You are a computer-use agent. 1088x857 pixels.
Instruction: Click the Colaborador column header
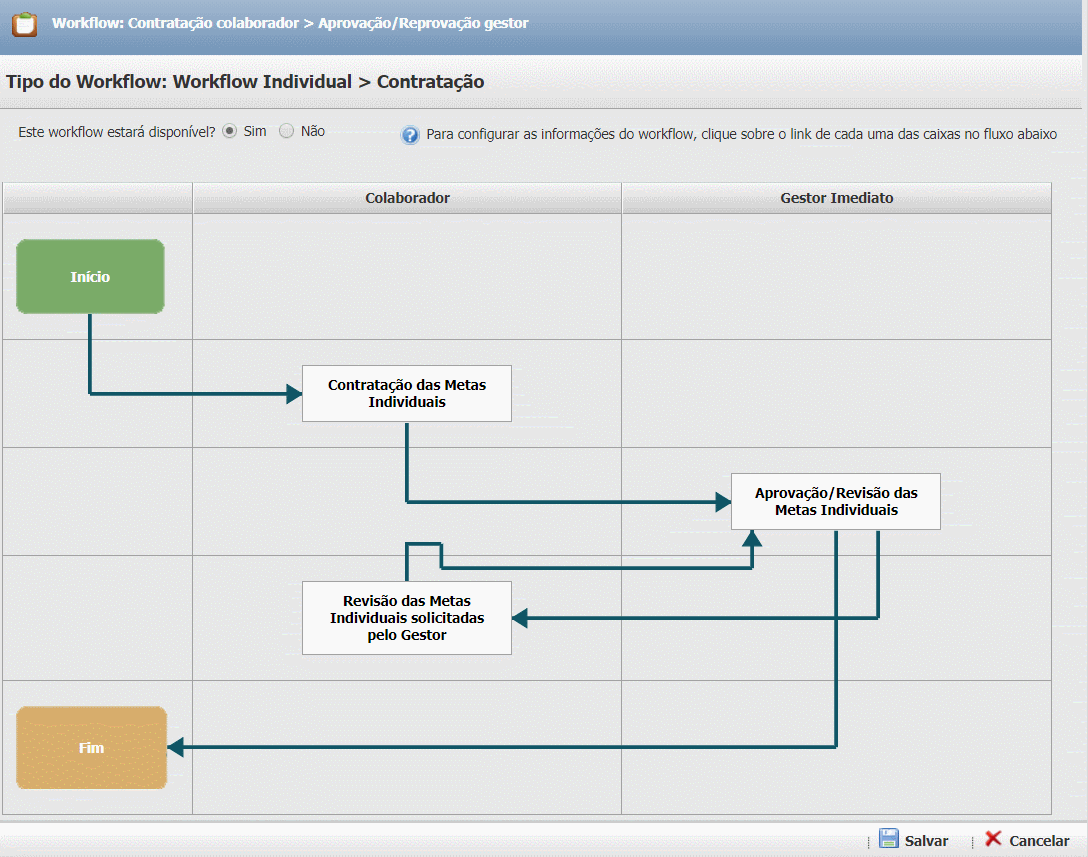coord(407,198)
